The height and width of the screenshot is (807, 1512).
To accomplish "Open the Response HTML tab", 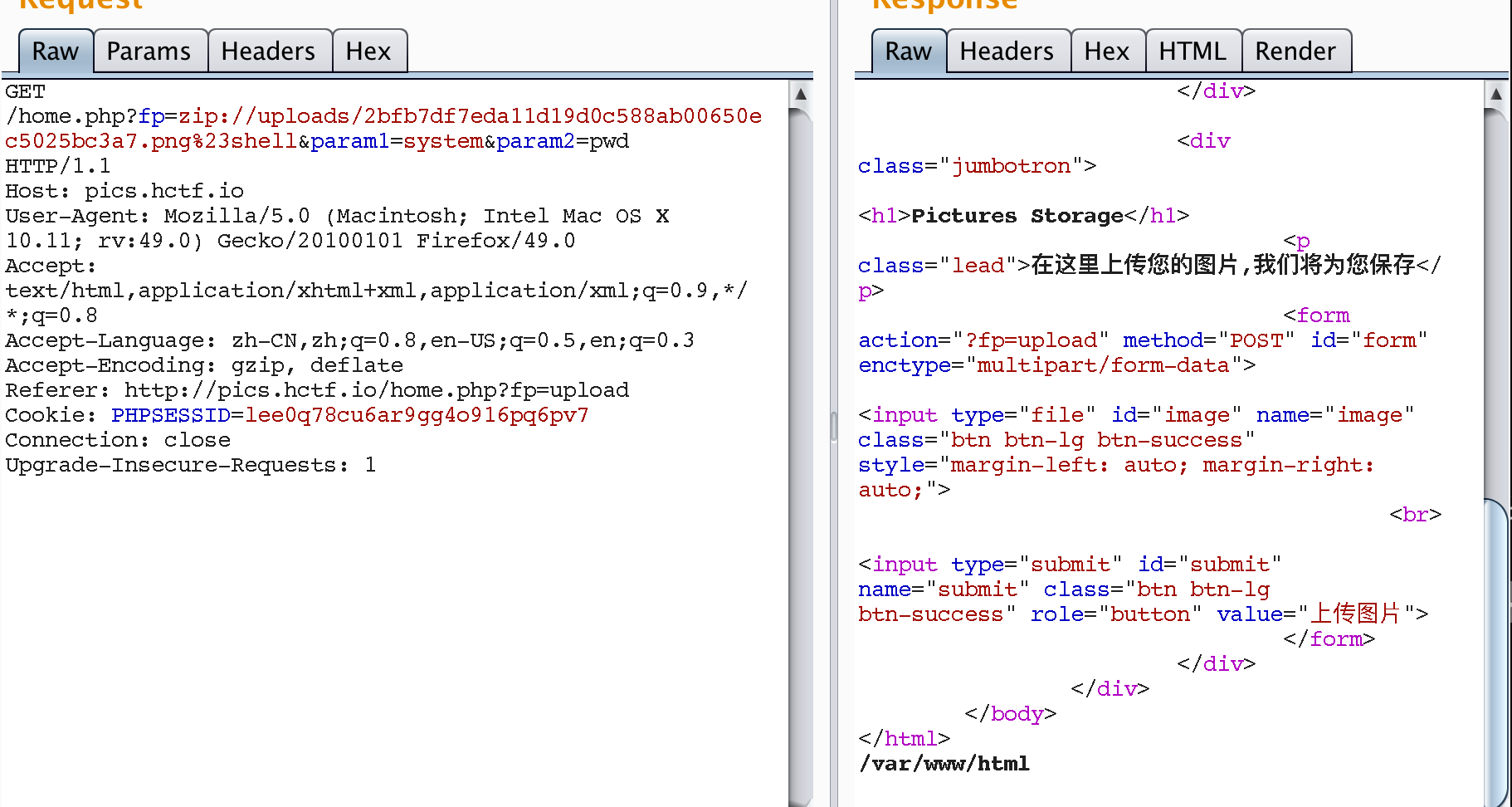I will (1193, 51).
